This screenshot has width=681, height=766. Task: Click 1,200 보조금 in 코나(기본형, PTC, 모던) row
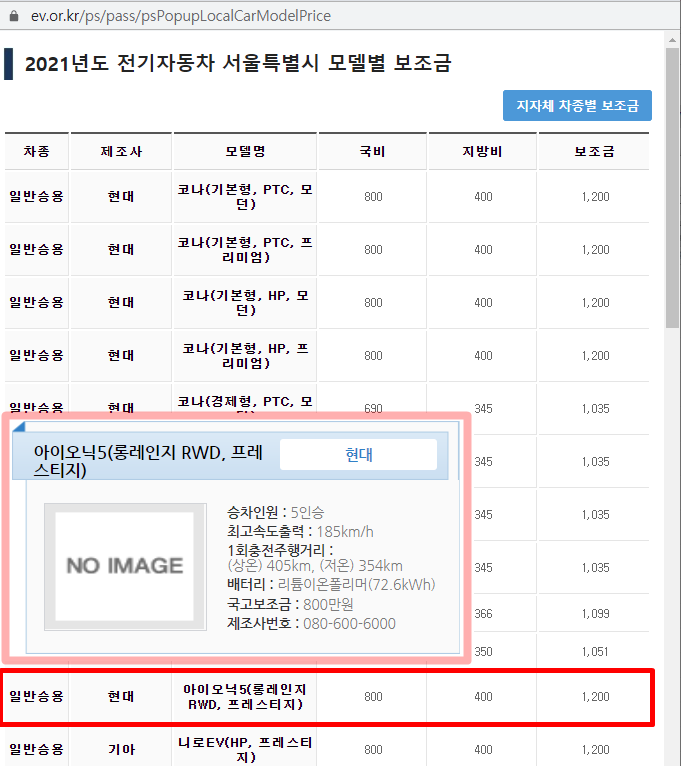tap(596, 197)
